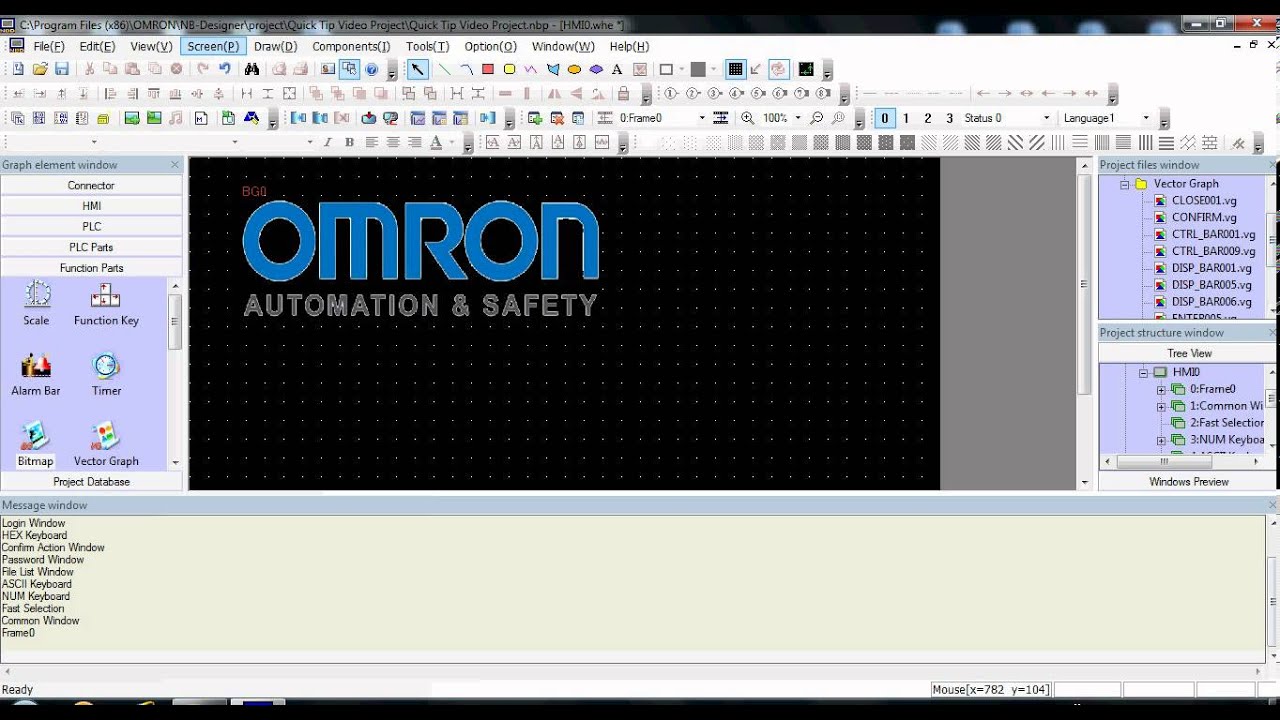This screenshot has height=720, width=1280.
Task: Add an Alarm Bar component
Action: tap(36, 375)
